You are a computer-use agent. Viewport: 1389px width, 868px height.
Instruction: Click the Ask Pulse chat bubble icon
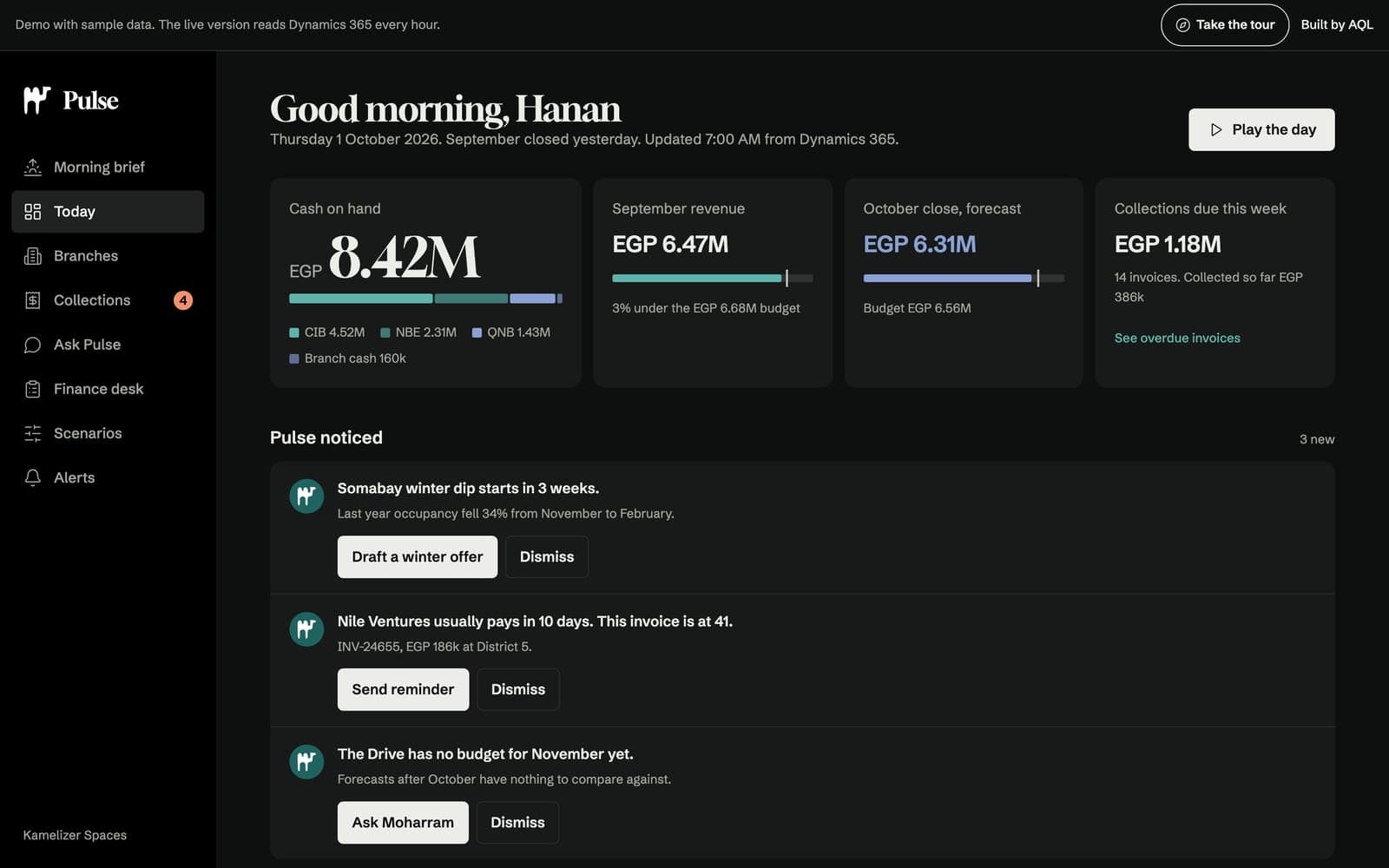point(33,345)
